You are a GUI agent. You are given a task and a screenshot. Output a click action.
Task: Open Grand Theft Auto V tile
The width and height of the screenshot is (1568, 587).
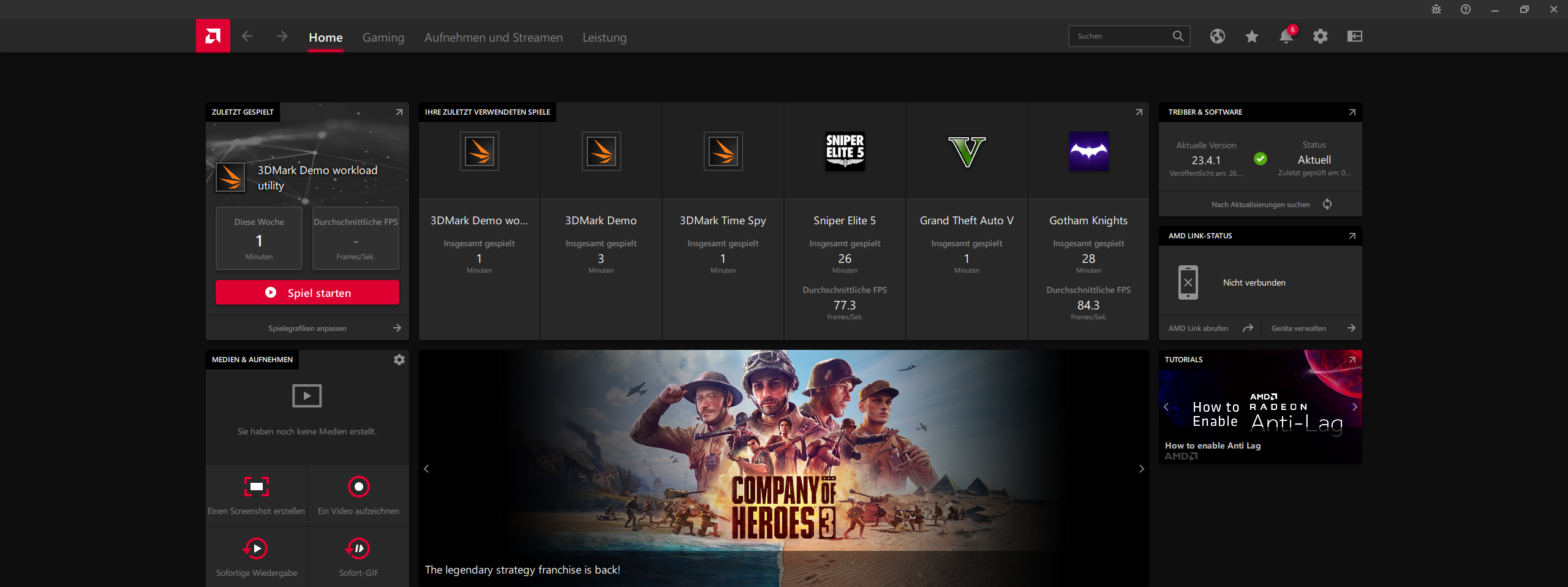[967, 221]
